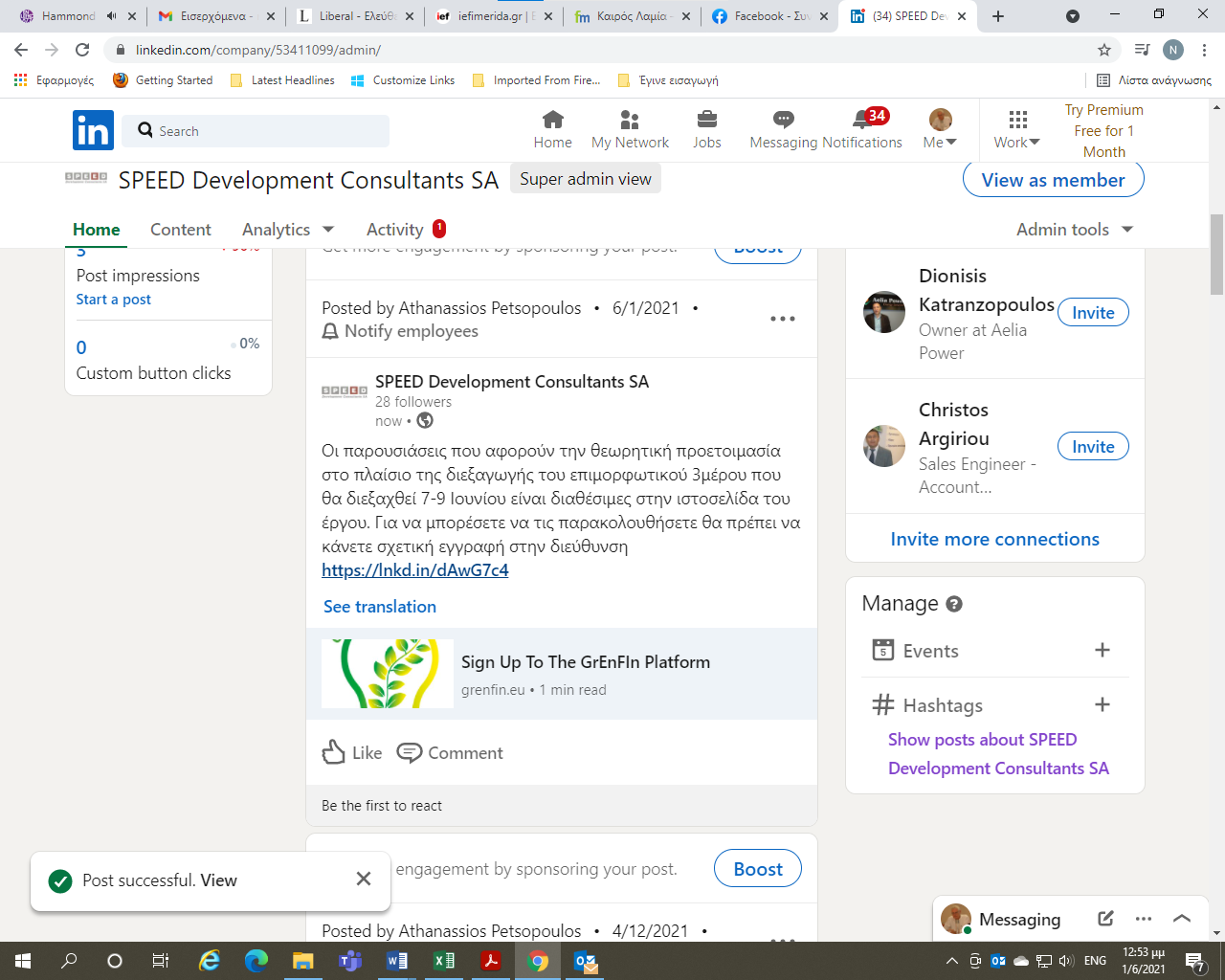This screenshot has height=980, width=1225.
Task: Dismiss the Post successful notification
Action: tap(364, 879)
